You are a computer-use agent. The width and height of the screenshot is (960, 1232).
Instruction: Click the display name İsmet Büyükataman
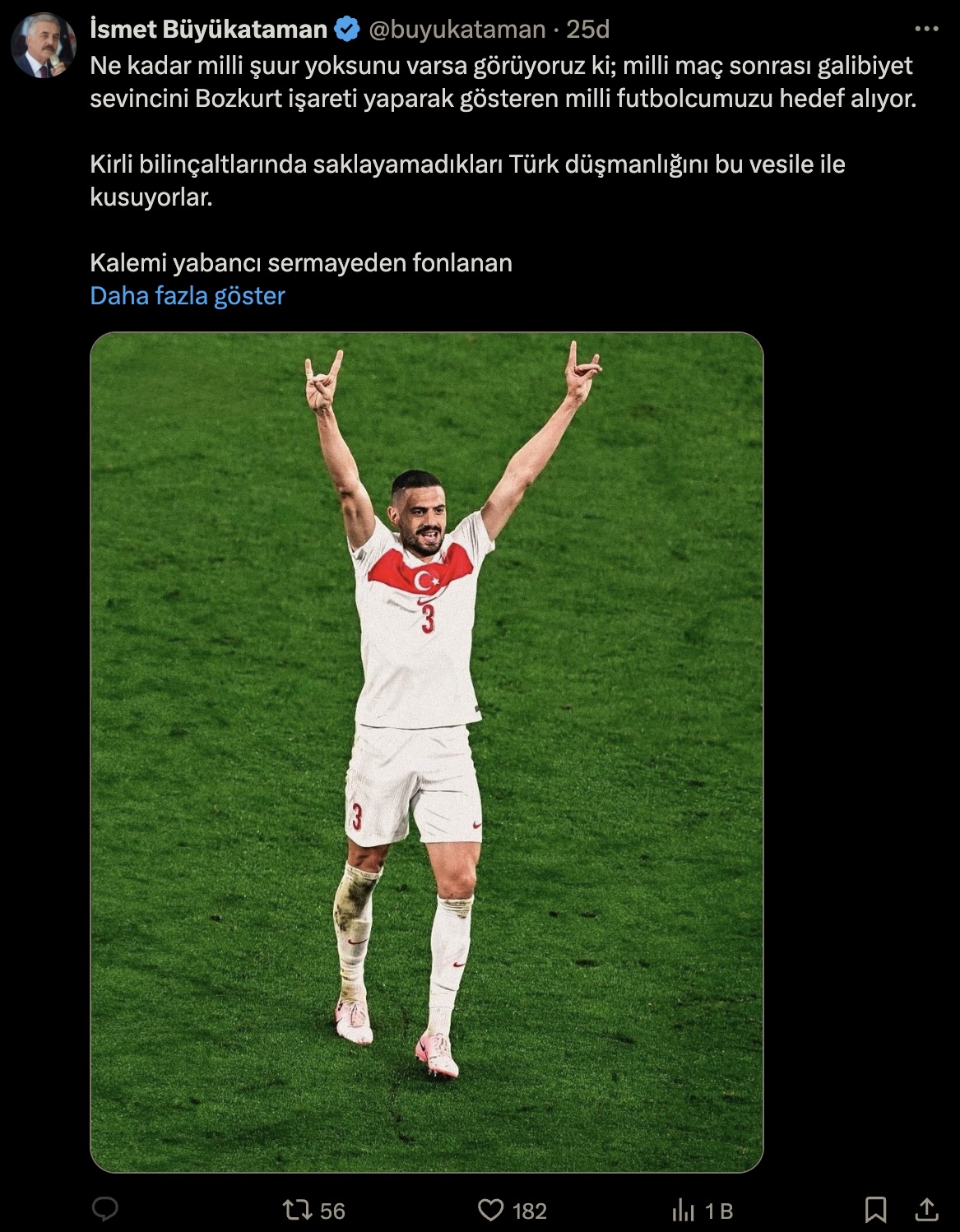[x=209, y=30]
